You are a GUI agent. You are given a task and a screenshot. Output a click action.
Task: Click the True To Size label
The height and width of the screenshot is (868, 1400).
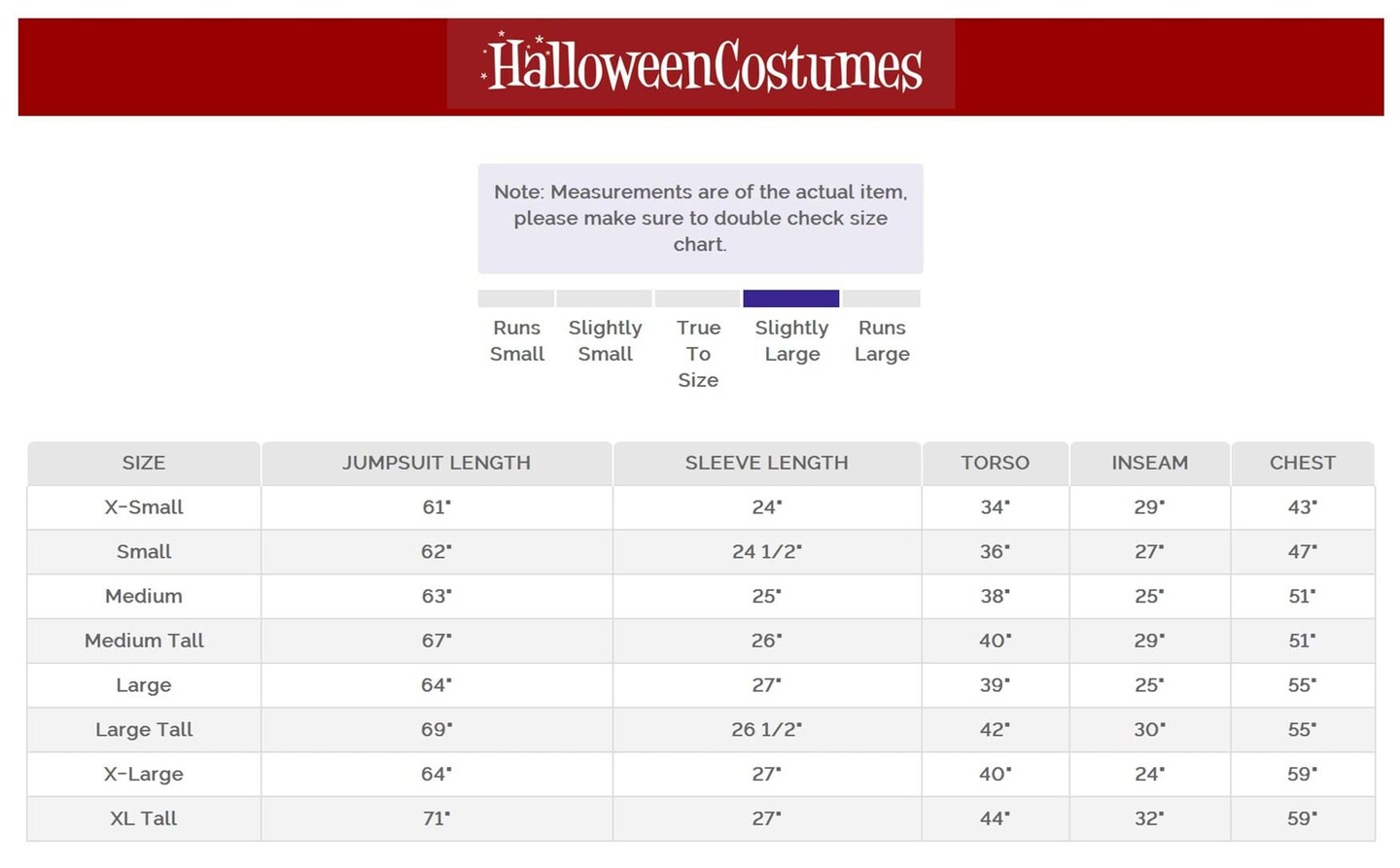click(x=698, y=354)
